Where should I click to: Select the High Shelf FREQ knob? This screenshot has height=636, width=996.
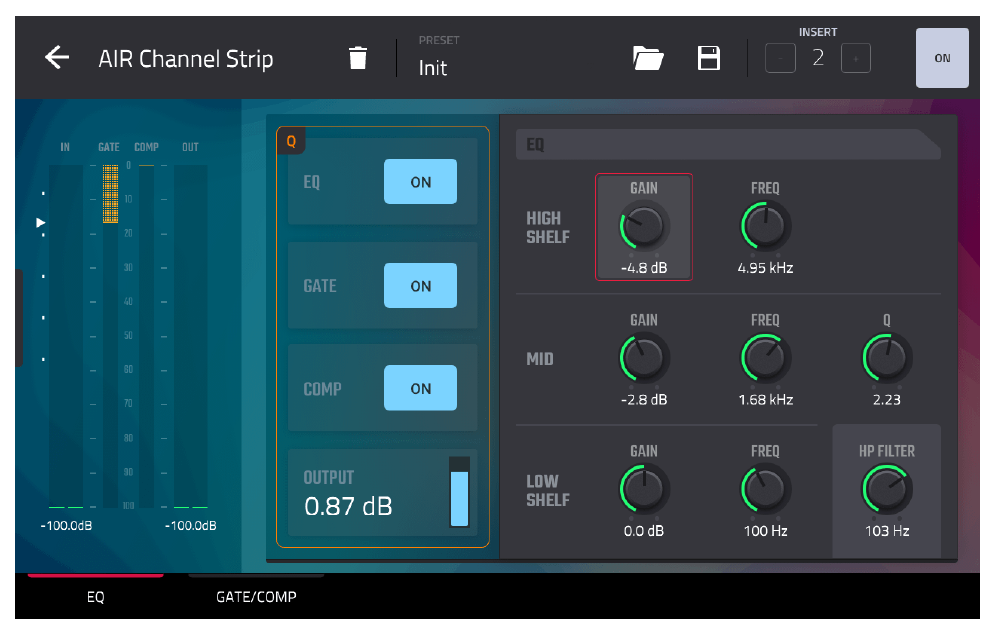coord(765,226)
